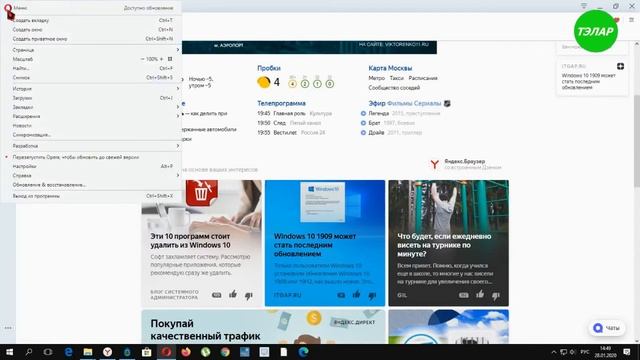Expand the 'Страница' submenu
The height and width of the screenshot is (360, 640).
[x=91, y=50]
